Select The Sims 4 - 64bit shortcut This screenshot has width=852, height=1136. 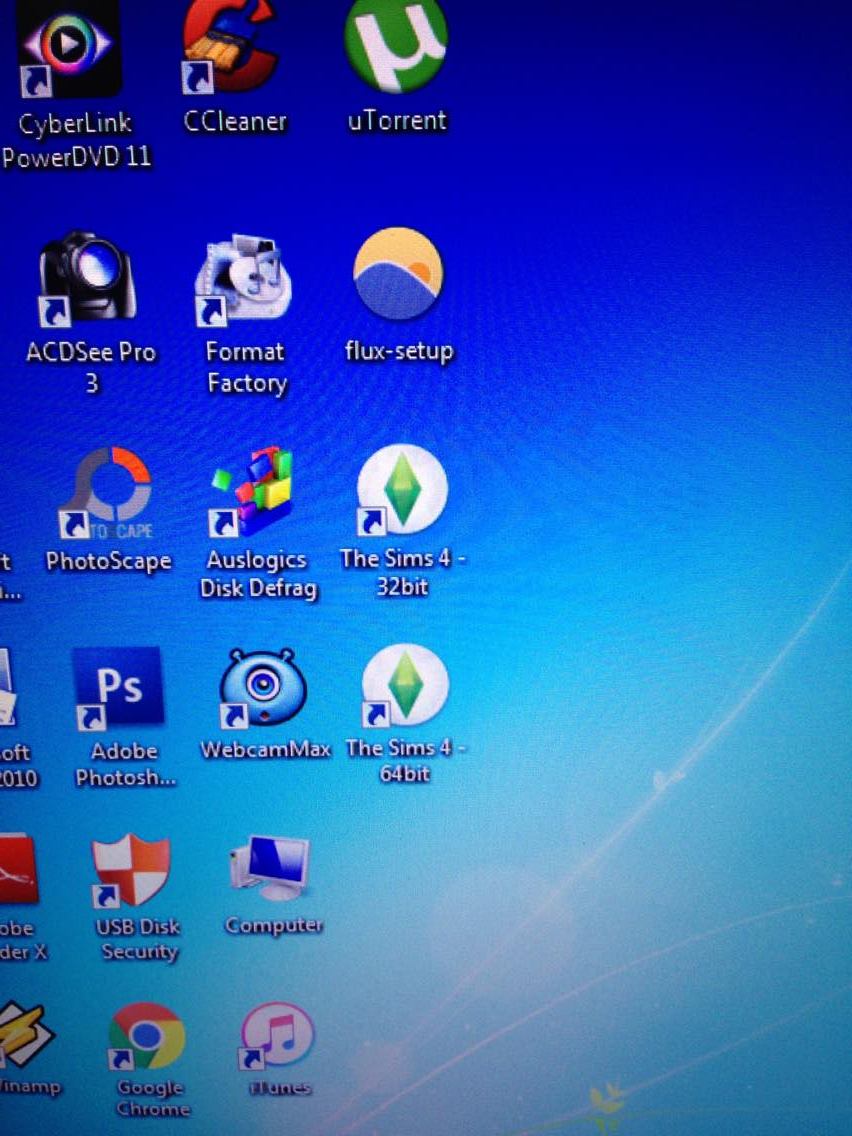(x=405, y=686)
